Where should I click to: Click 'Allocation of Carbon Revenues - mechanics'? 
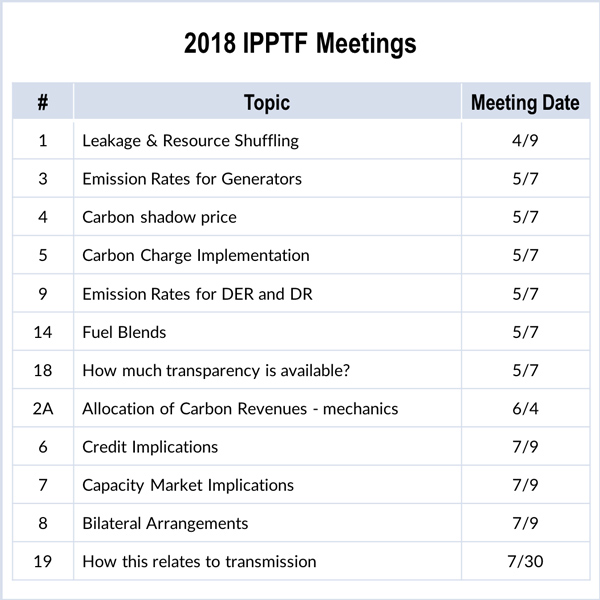coord(240,408)
